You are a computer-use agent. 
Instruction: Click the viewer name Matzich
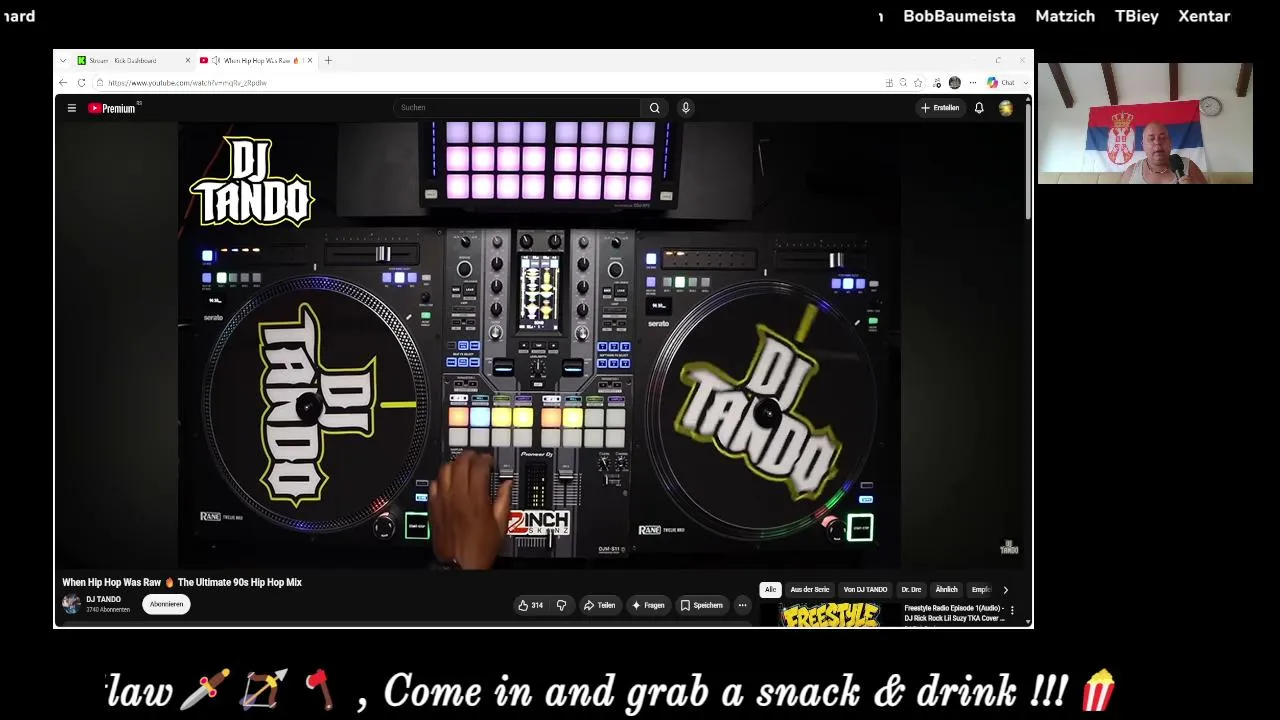click(x=1065, y=16)
